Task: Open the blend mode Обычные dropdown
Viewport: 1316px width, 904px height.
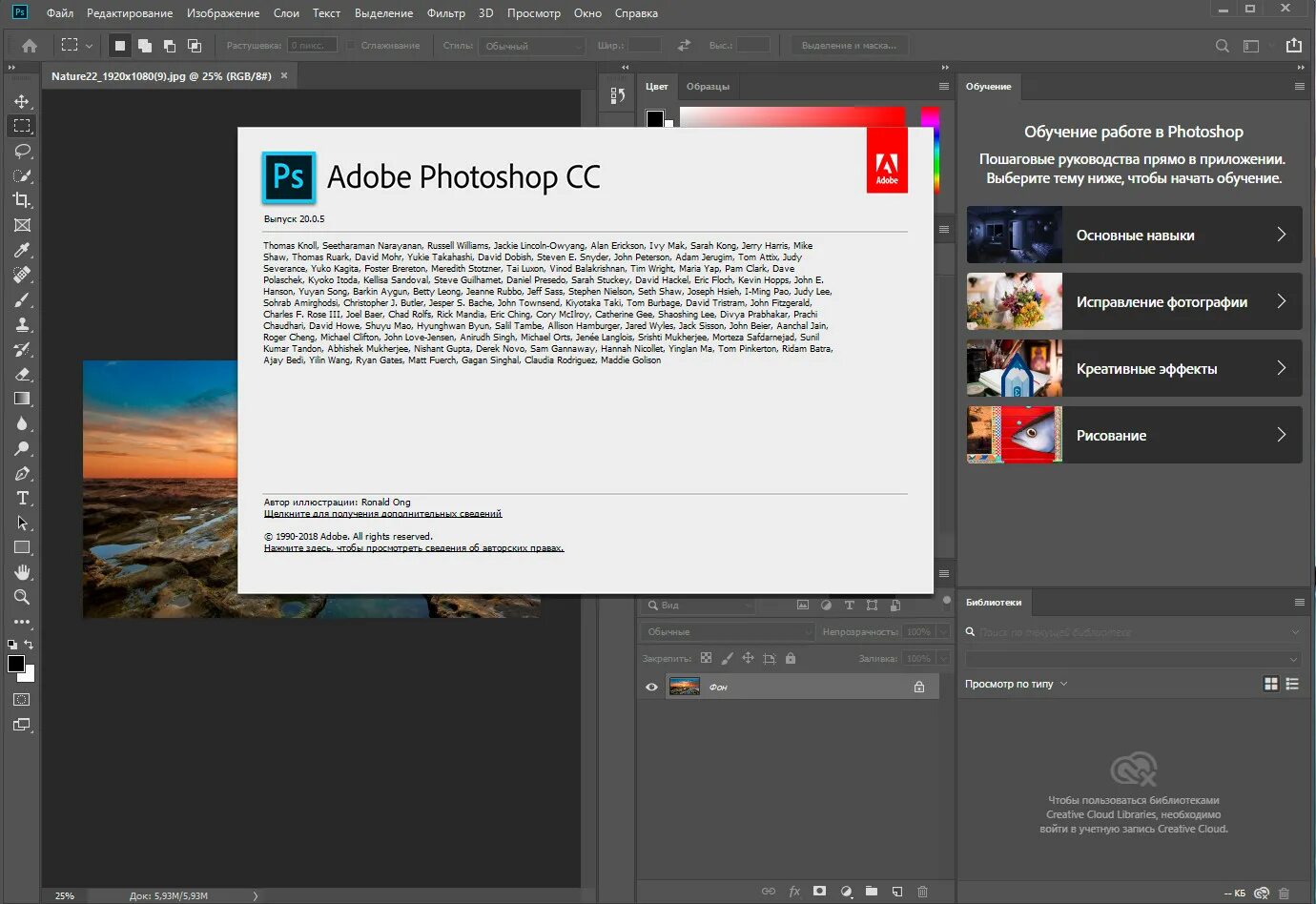Action: coord(727,631)
